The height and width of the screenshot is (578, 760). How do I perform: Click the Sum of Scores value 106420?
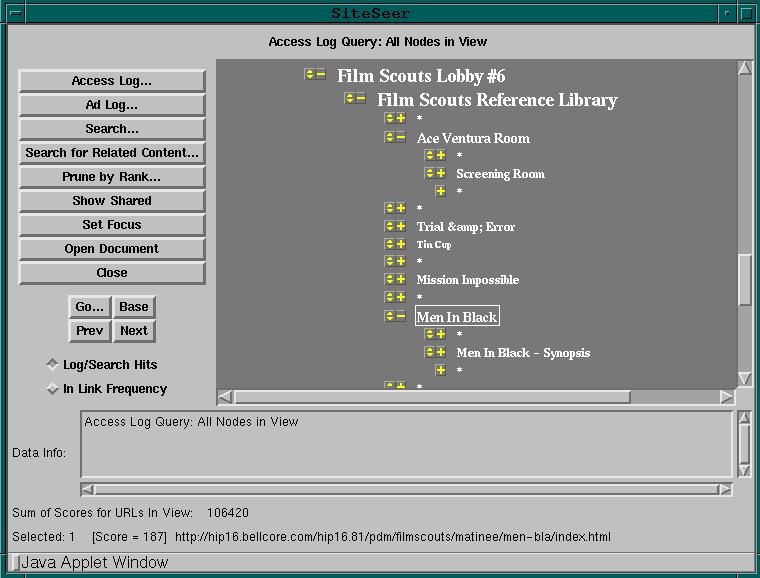[228, 513]
